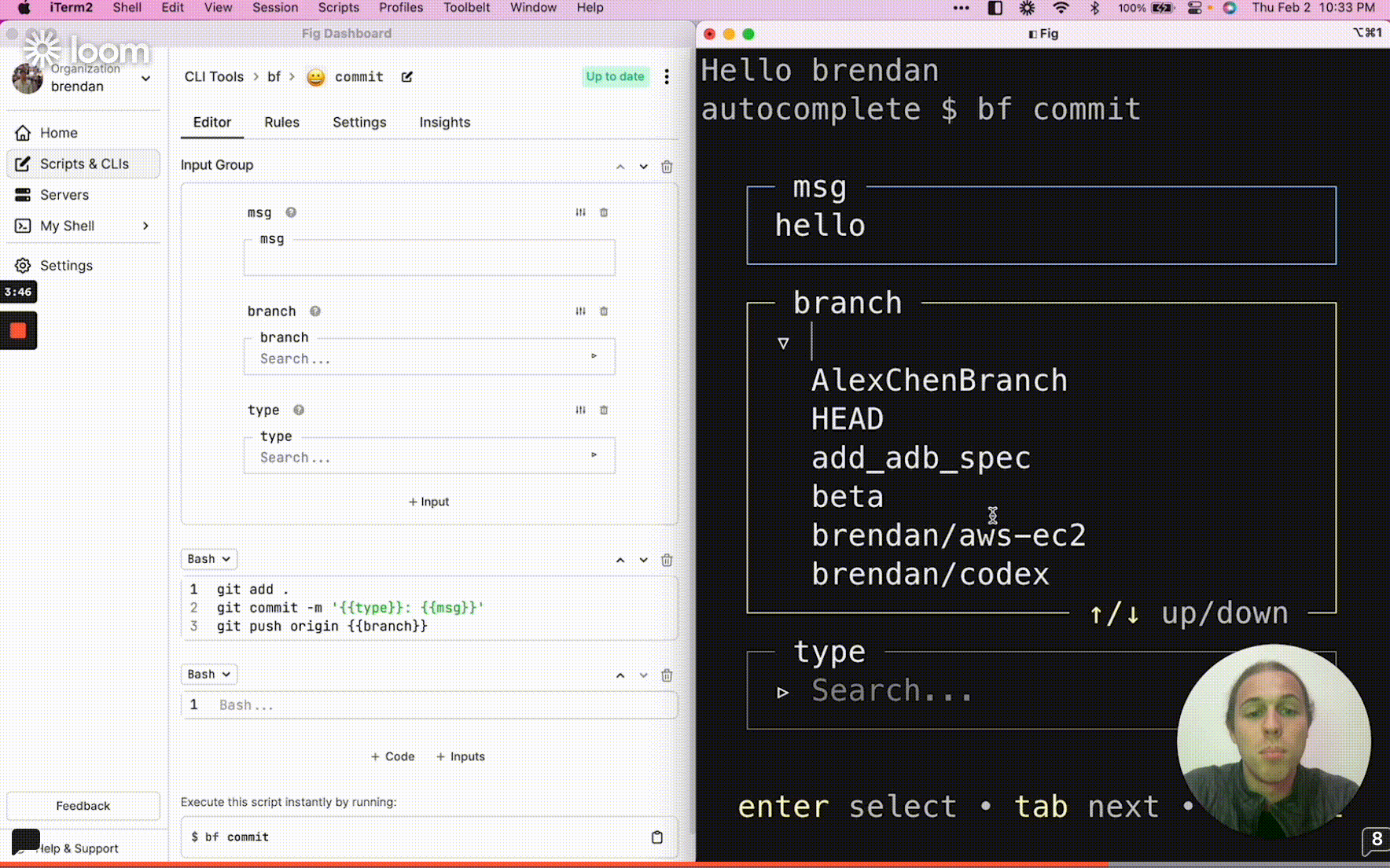
Task: Switch to the Settings tab
Action: coord(359,123)
